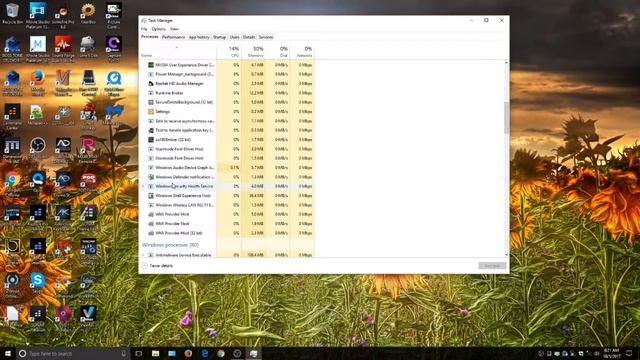This screenshot has width=640, height=360.
Task: Click the taskbar clock showing 8:21 AM
Action: (611, 353)
